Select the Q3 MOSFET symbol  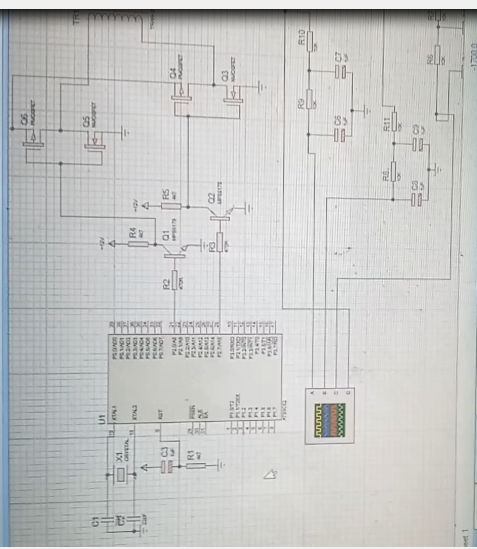point(233,101)
